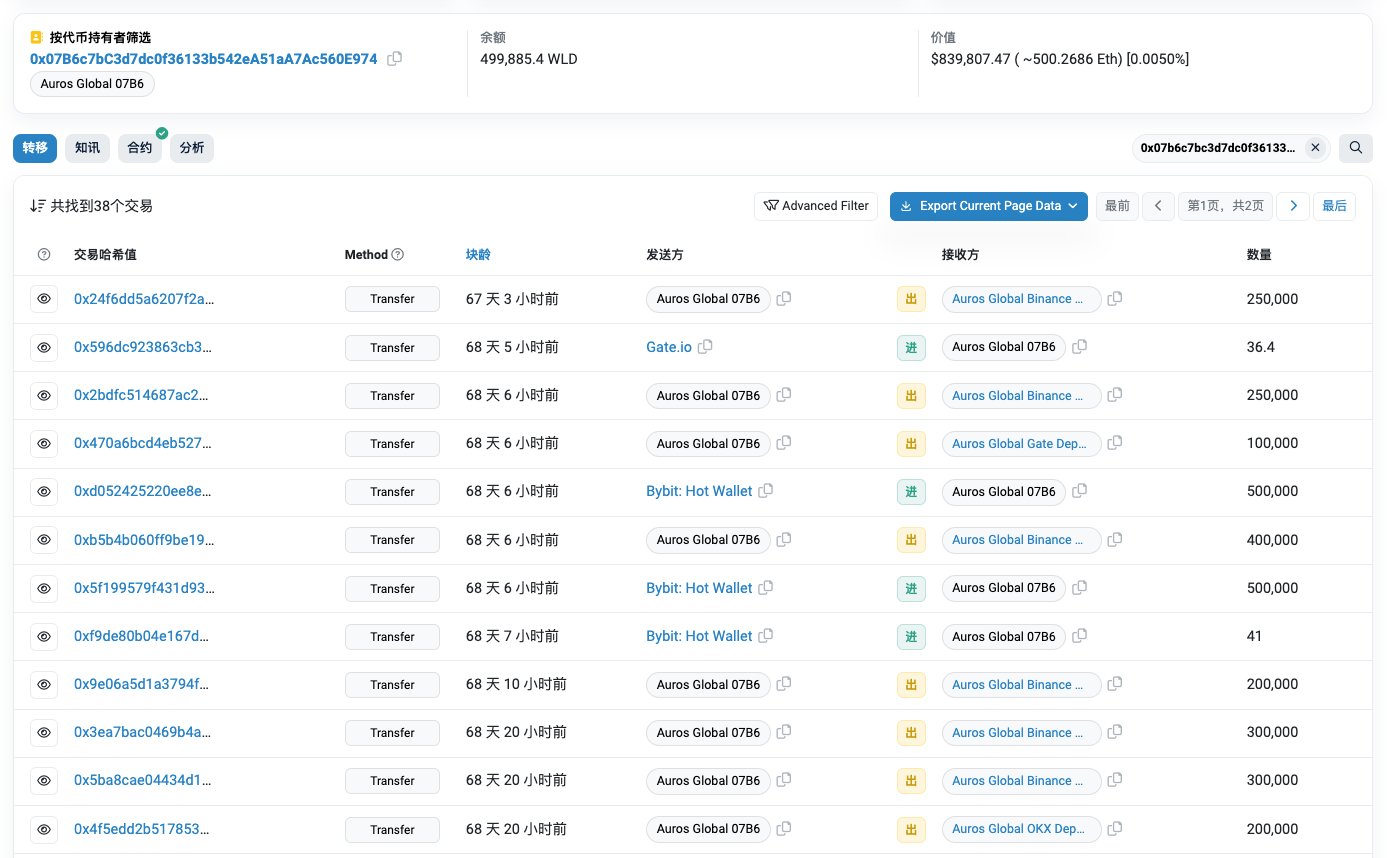The height and width of the screenshot is (858, 1387).
Task: Switch to the 分析 tab
Action: 192,148
